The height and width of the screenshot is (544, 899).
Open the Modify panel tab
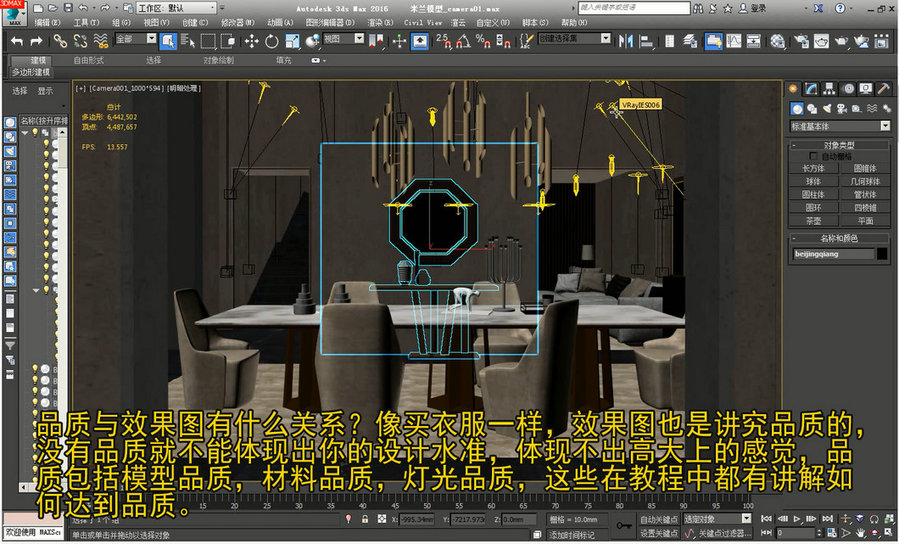(x=811, y=88)
